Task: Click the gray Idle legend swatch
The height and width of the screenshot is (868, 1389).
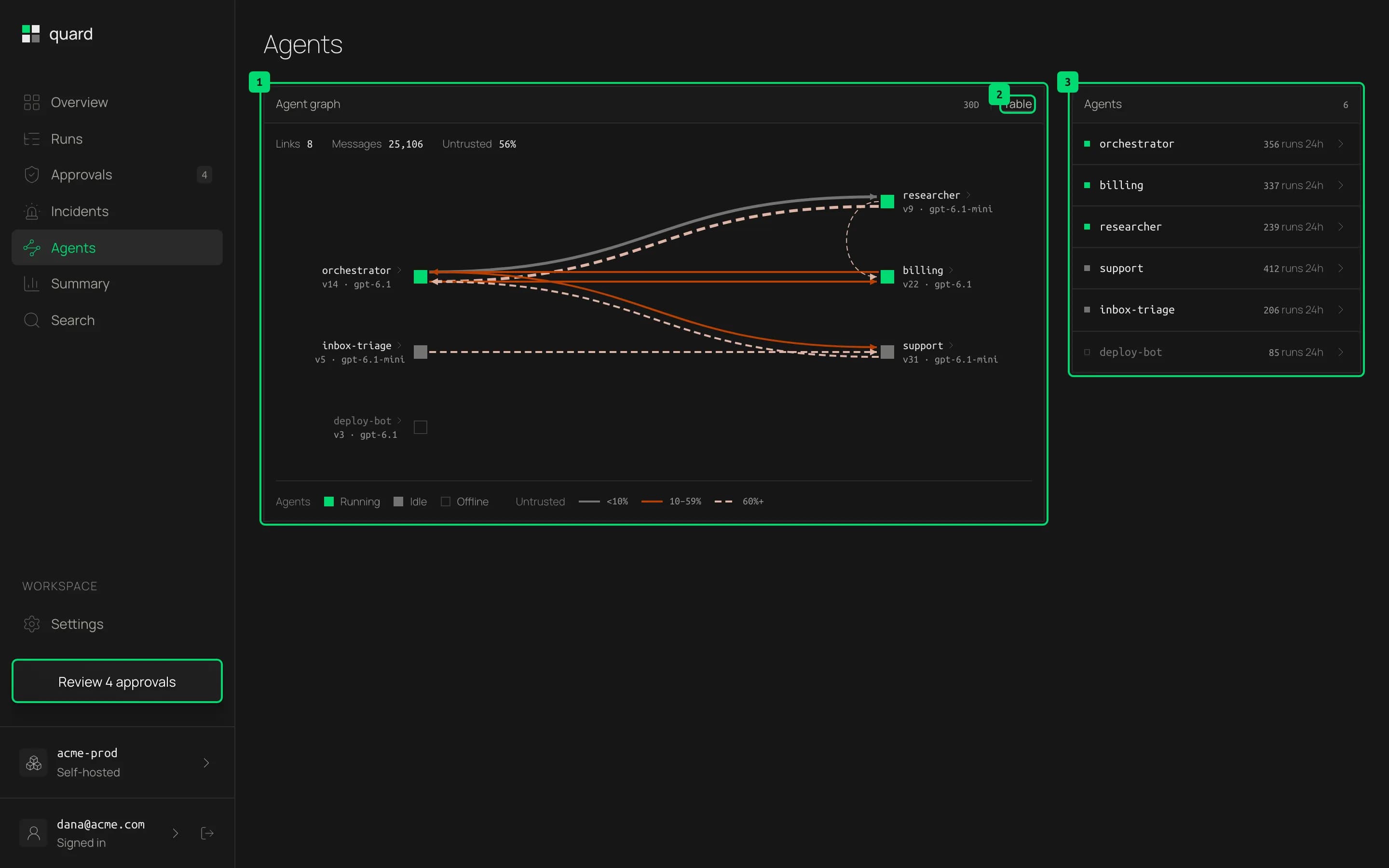Action: pos(398,501)
